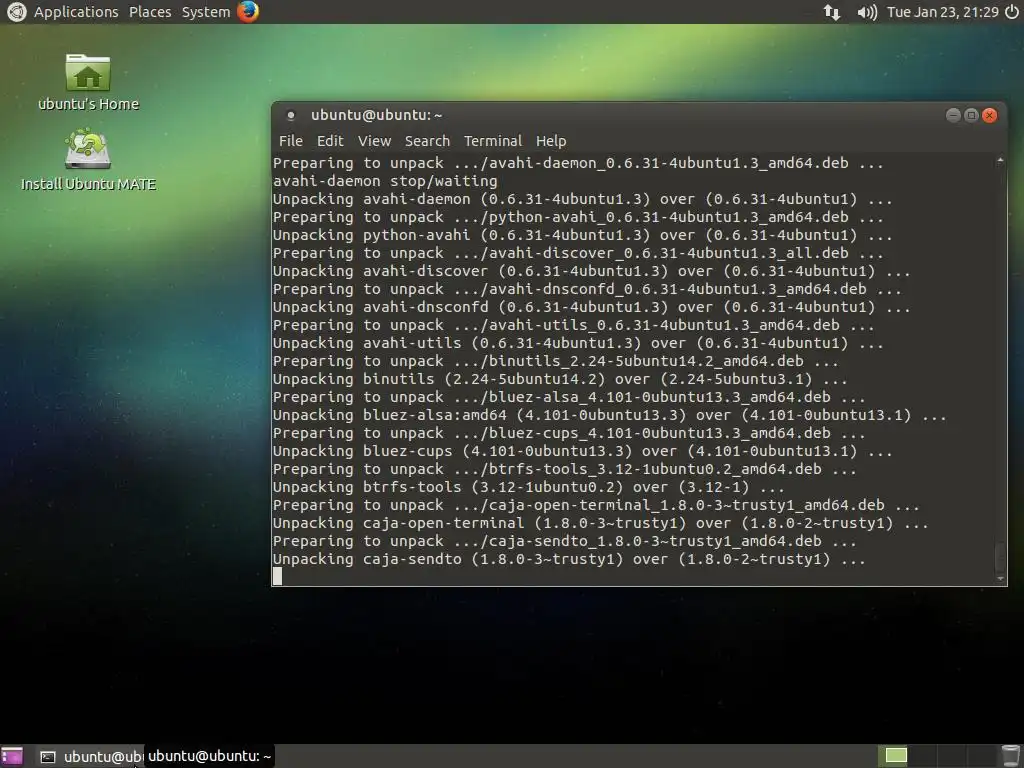Click the 'Unpacking avahi-discover' output line
The height and width of the screenshot is (768, 1024).
coord(592,271)
